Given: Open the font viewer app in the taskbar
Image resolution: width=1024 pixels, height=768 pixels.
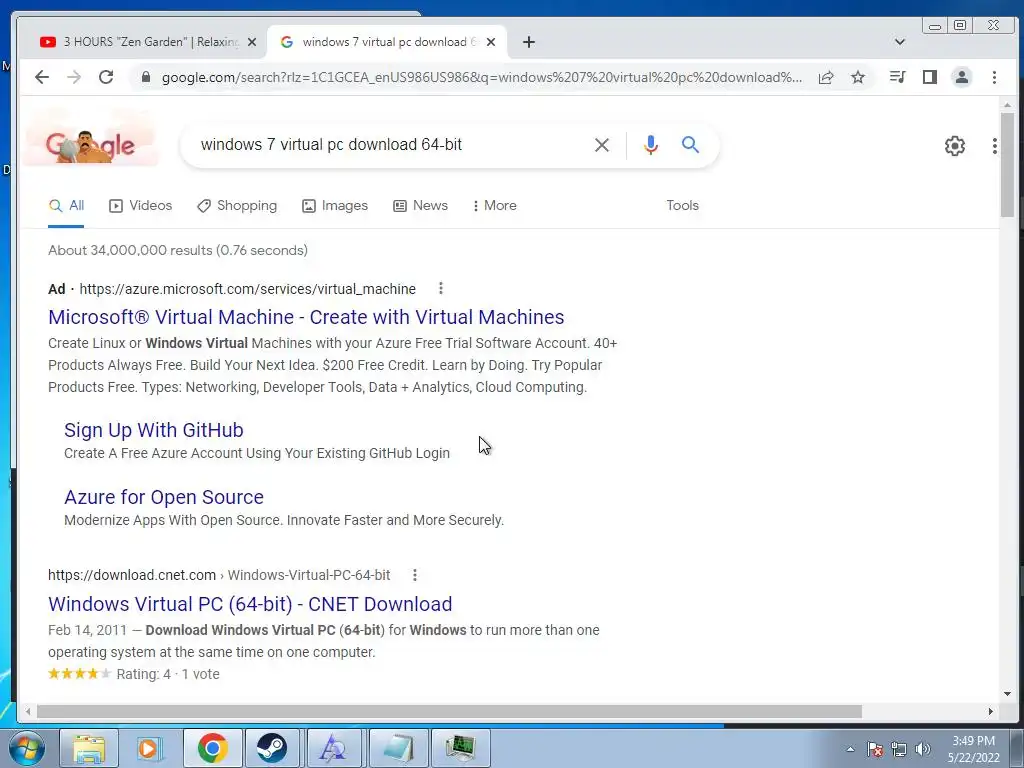Looking at the screenshot, I should pyautogui.click(x=333, y=748).
